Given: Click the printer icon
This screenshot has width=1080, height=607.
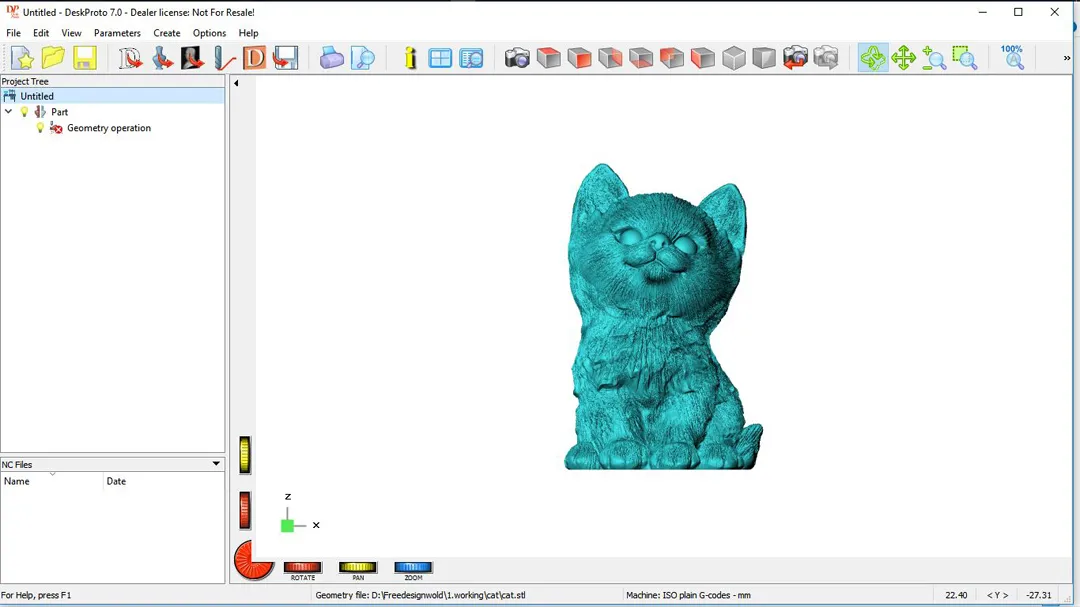Looking at the screenshot, I should point(331,58).
